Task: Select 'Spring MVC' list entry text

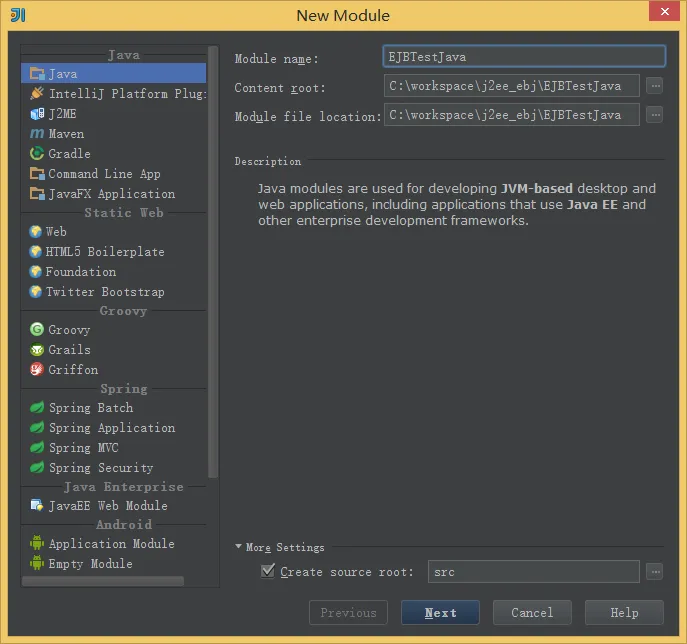Action: (x=84, y=448)
